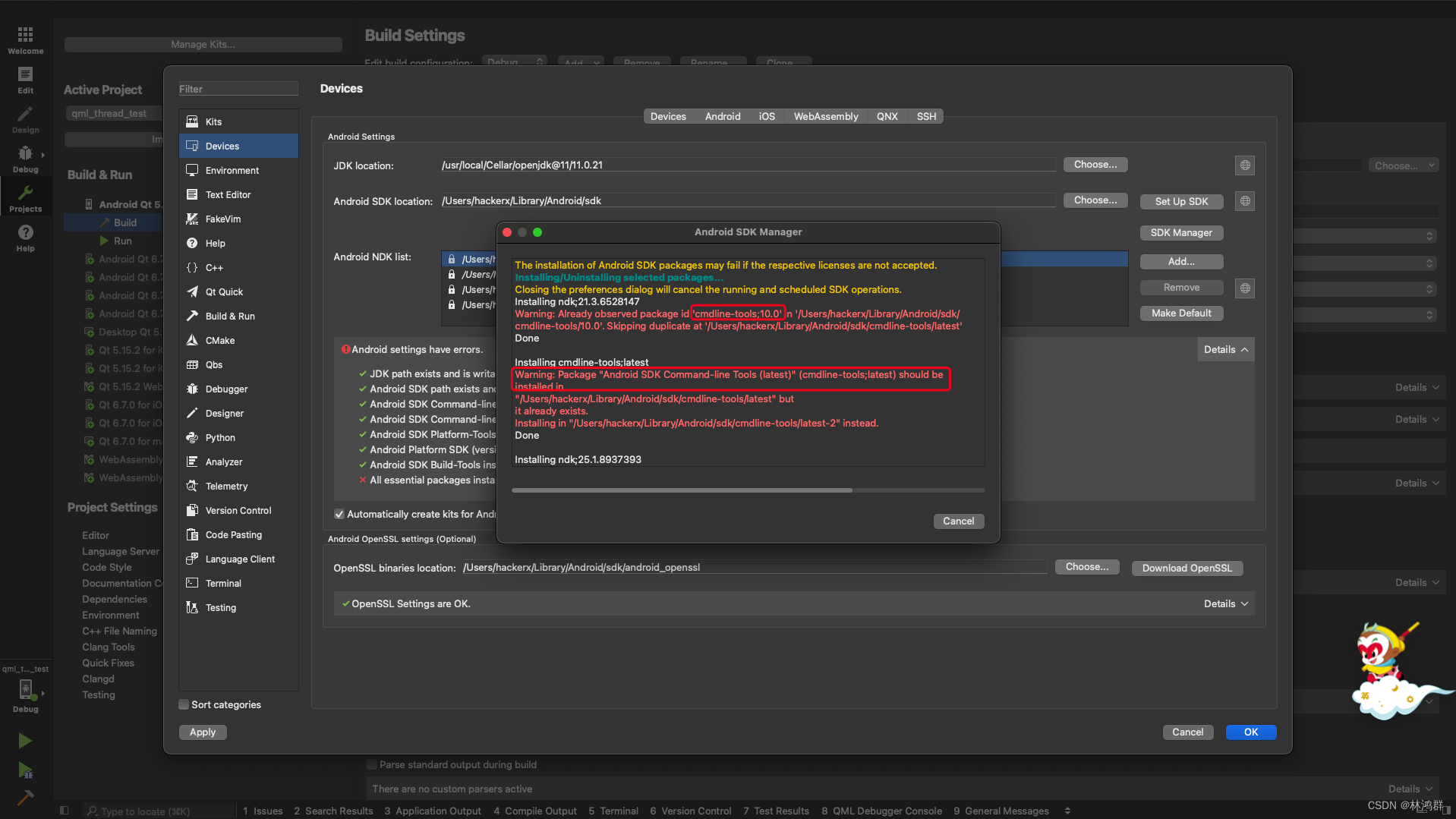Open Debug mode bug icon
Viewport: 1456px width, 819px height.
pos(25,159)
